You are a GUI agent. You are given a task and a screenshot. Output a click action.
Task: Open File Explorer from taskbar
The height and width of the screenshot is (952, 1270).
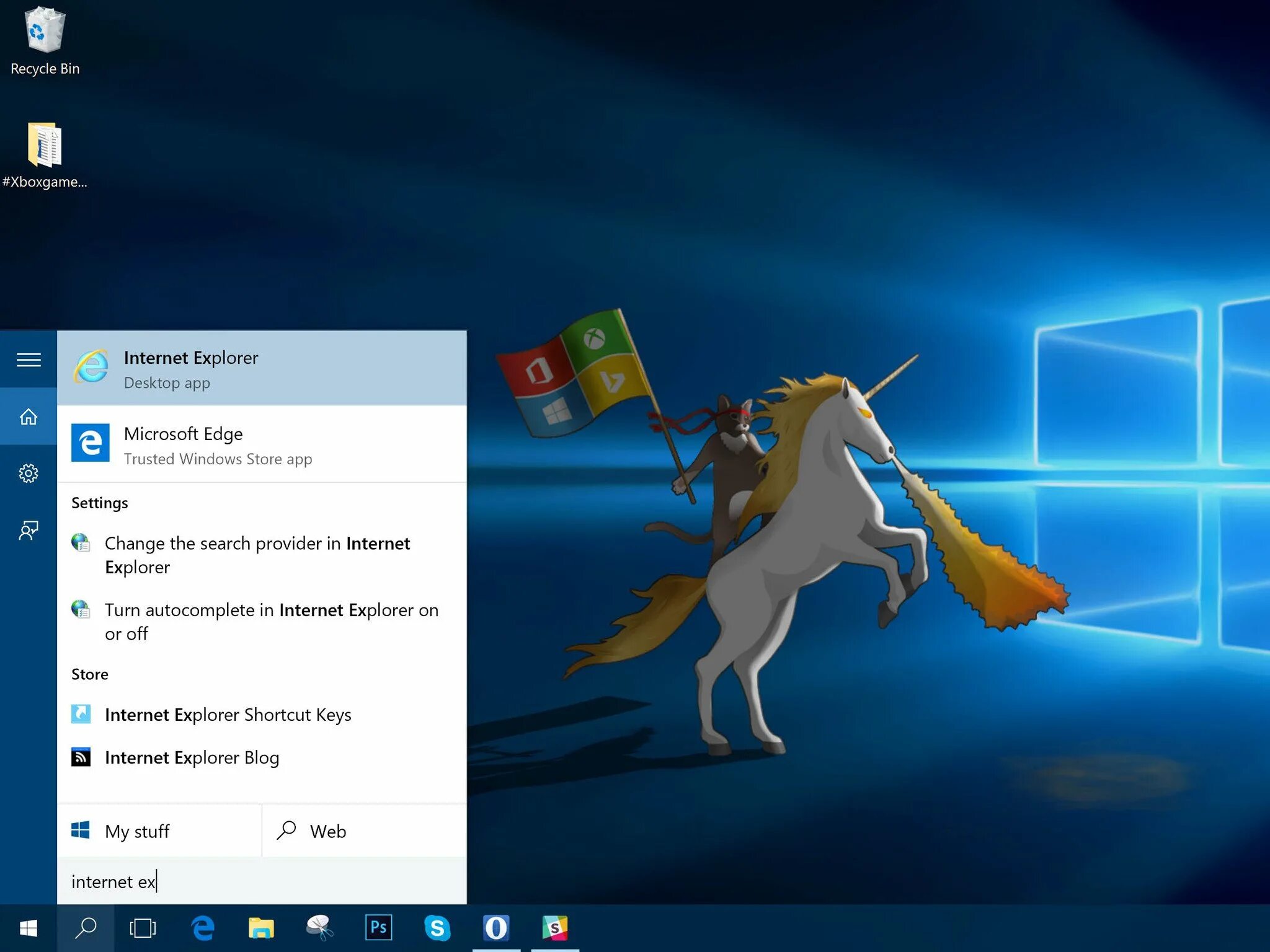tap(261, 928)
